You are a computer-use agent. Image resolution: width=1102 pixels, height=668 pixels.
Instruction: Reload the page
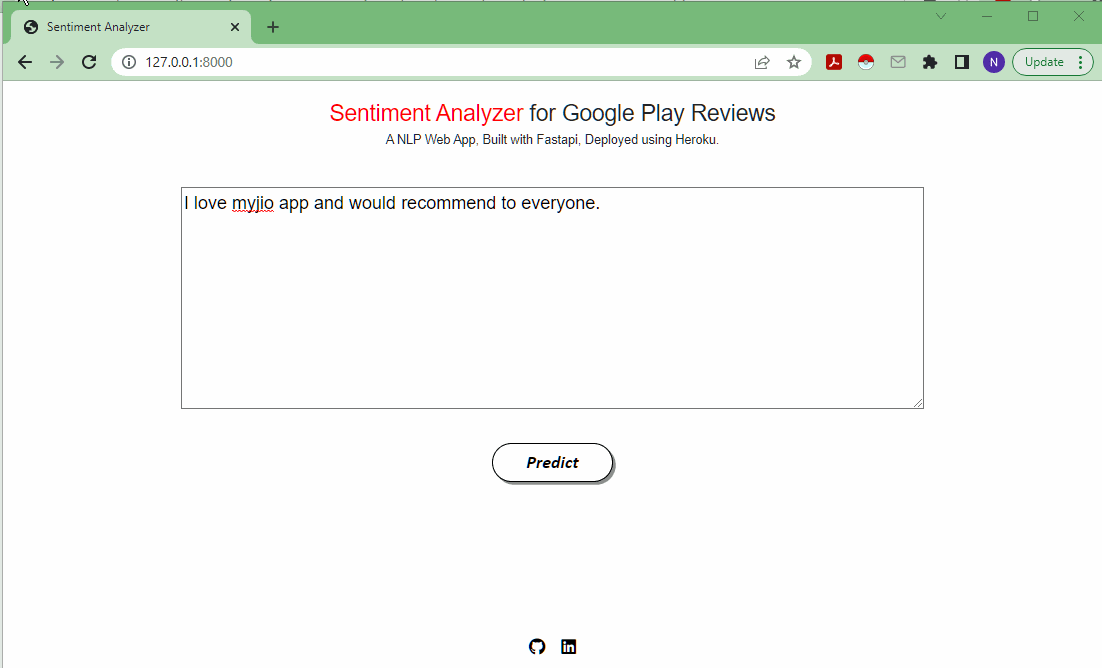coord(89,62)
